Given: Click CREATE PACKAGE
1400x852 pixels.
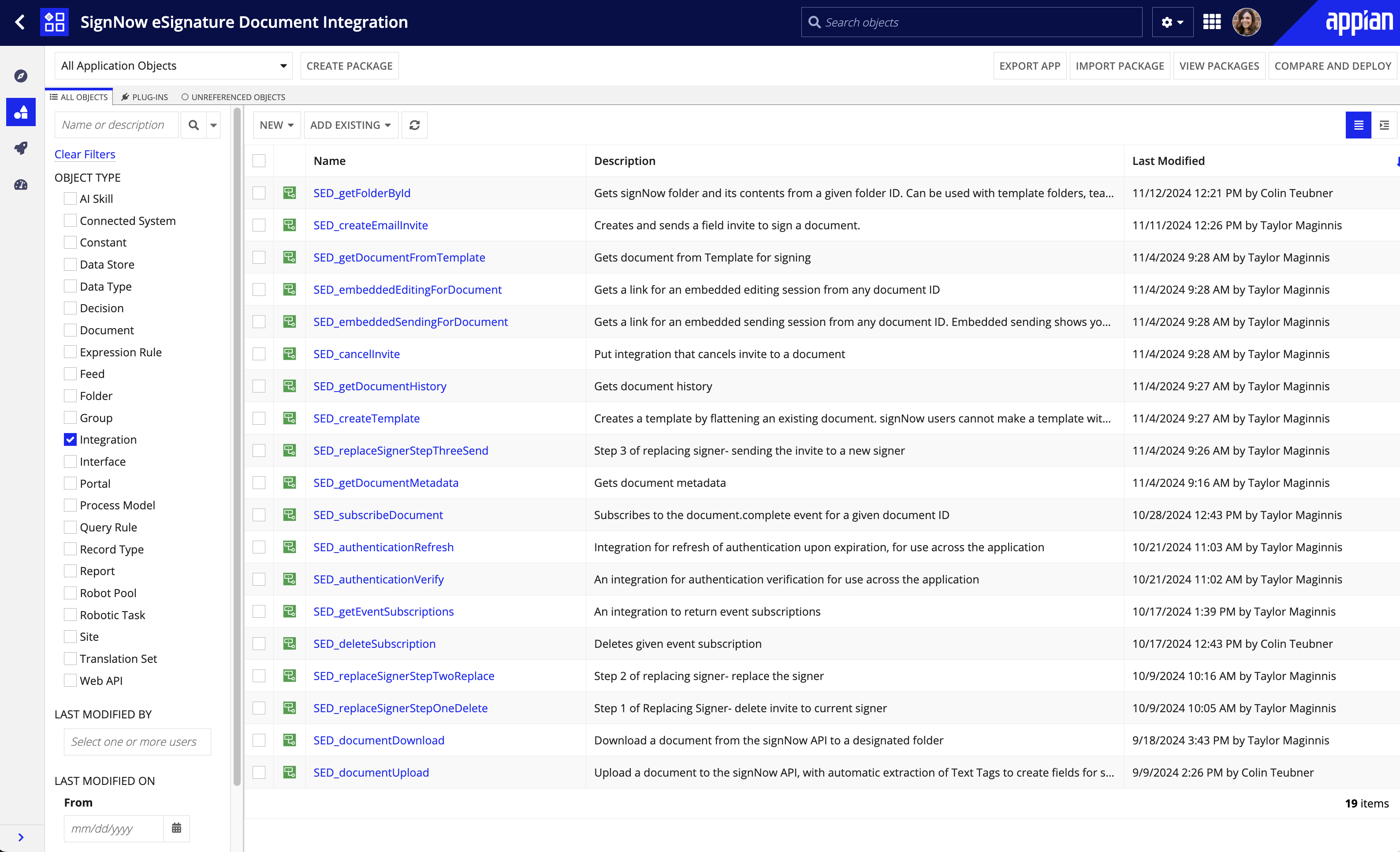Looking at the screenshot, I should [350, 66].
